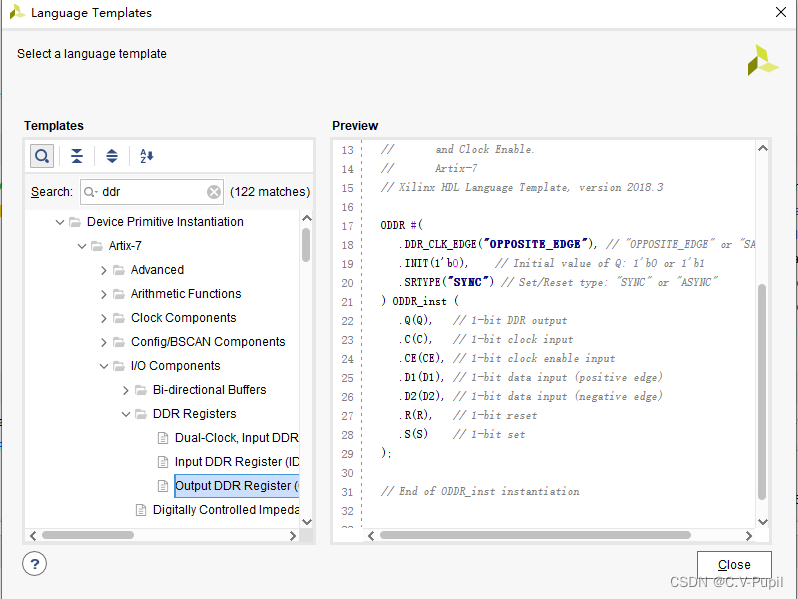Click the Close button
This screenshot has width=798, height=599.
point(734,564)
